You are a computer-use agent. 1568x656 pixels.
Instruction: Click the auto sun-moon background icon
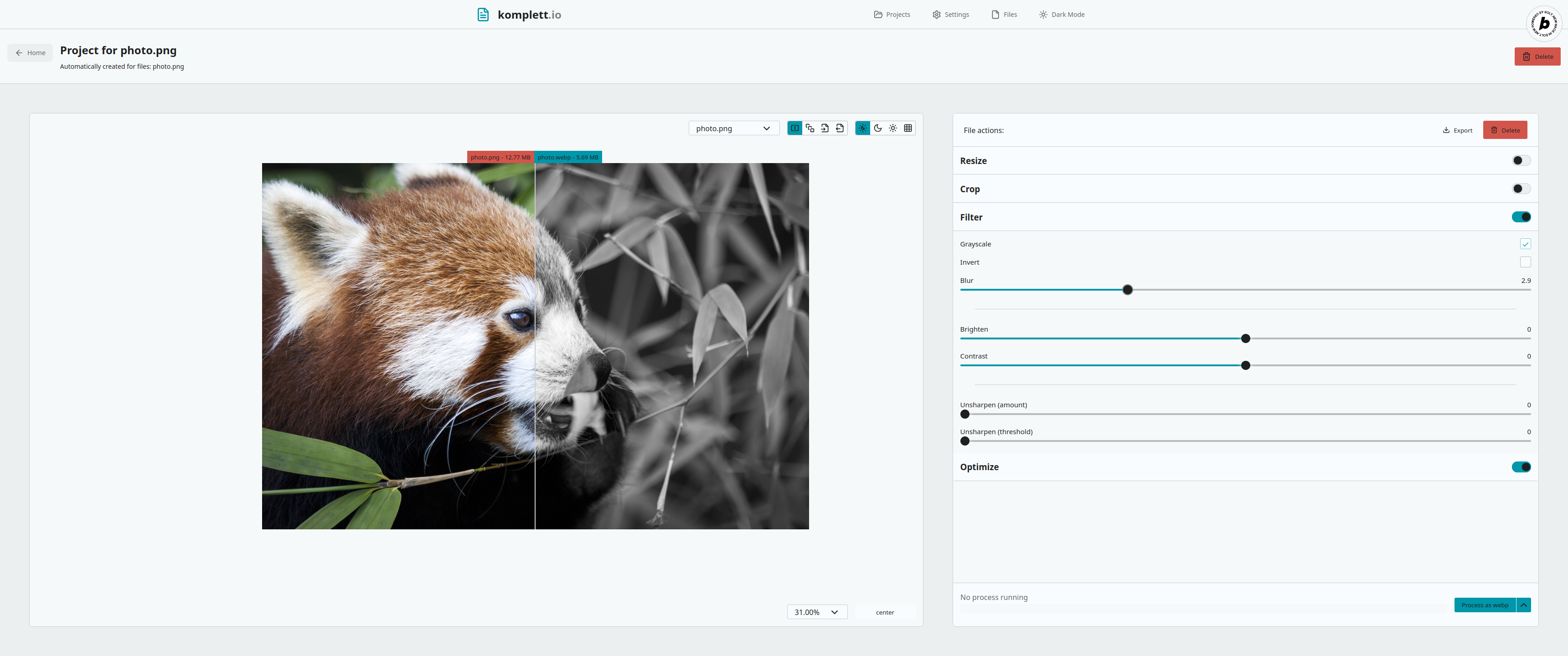pyautogui.click(x=862, y=128)
